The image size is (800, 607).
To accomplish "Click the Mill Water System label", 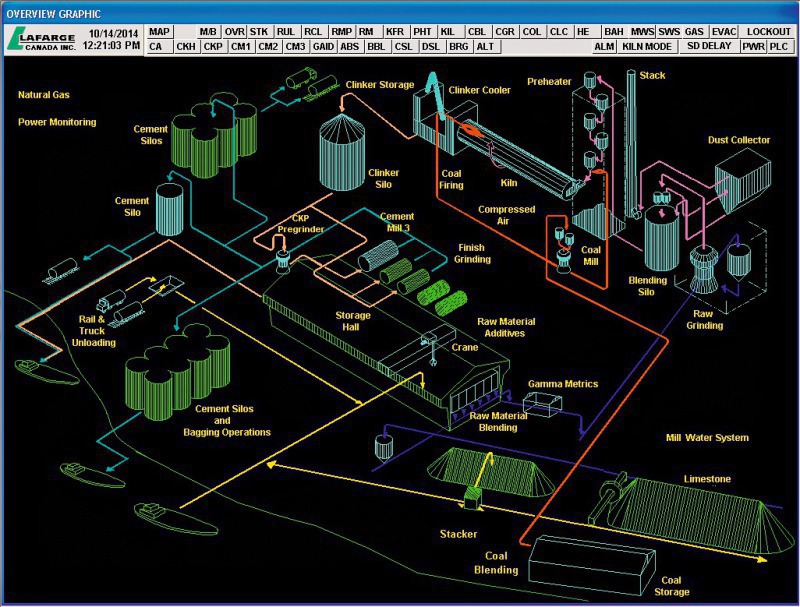I will [706, 438].
